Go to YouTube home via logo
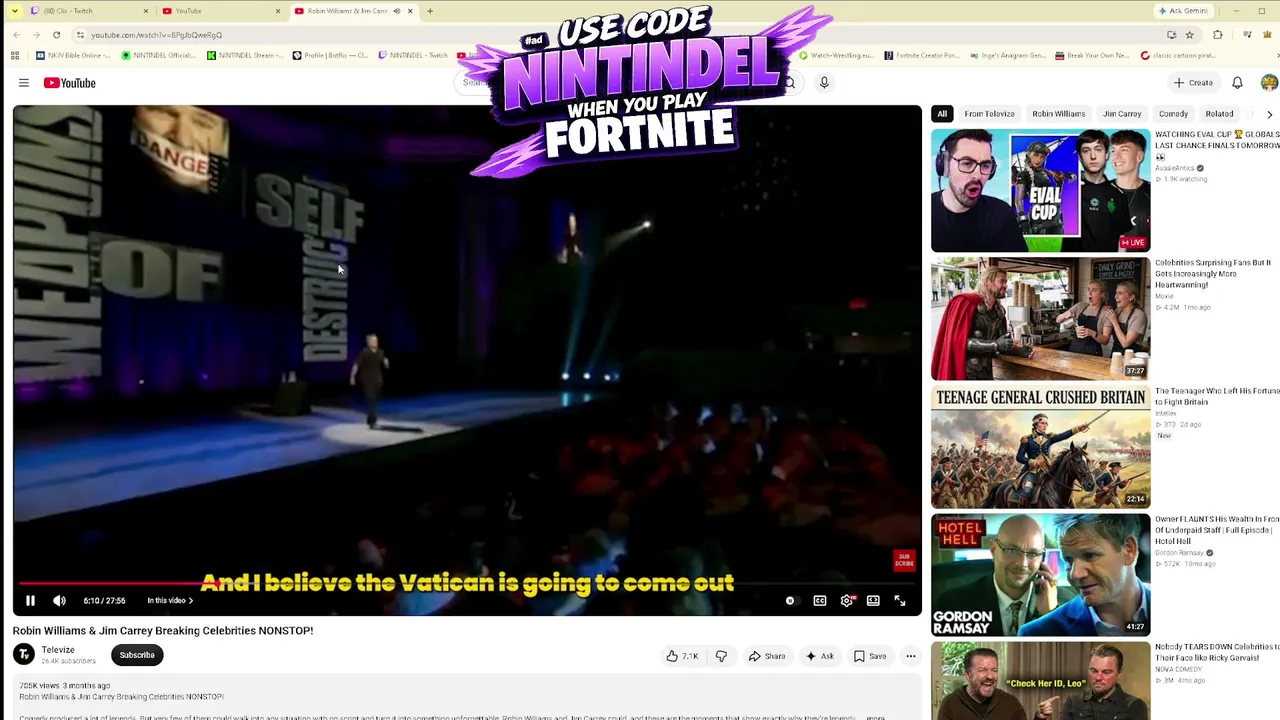The height and width of the screenshot is (720, 1280). tap(70, 83)
